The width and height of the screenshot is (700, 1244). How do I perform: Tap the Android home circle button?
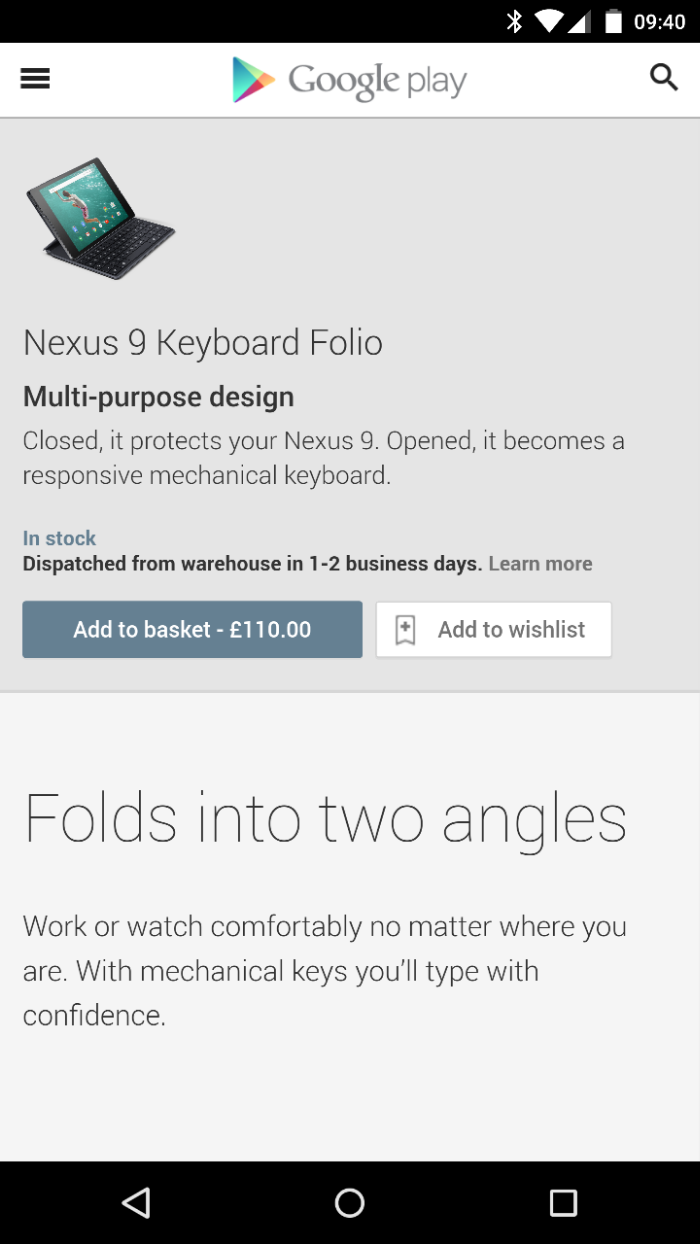(349, 1202)
